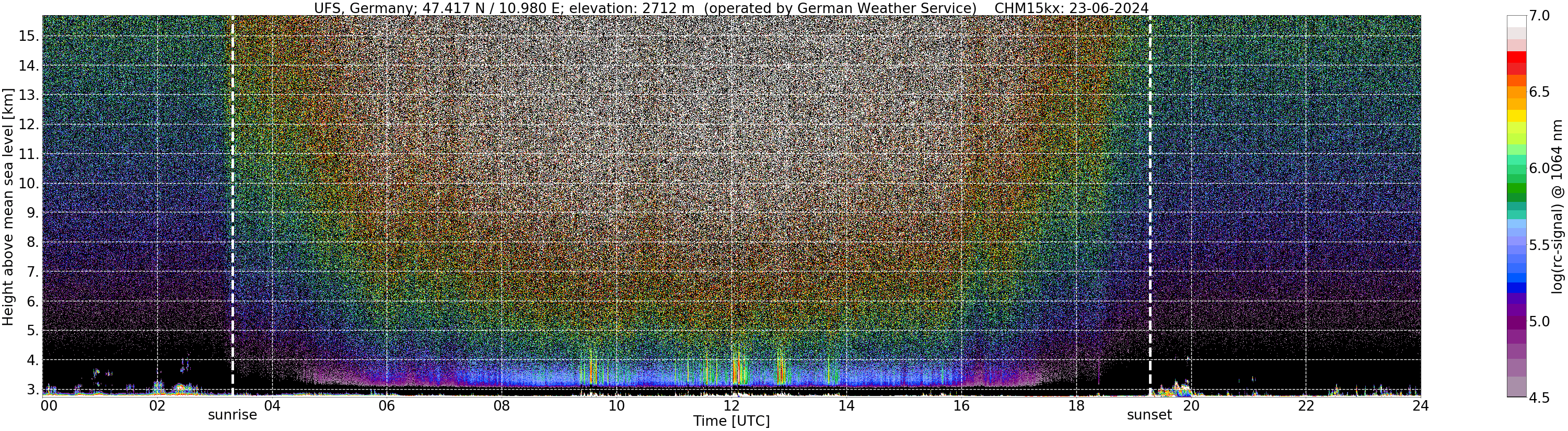Click the white top segment of the colorbar
This screenshot has height=431, width=1568.
(1517, 21)
